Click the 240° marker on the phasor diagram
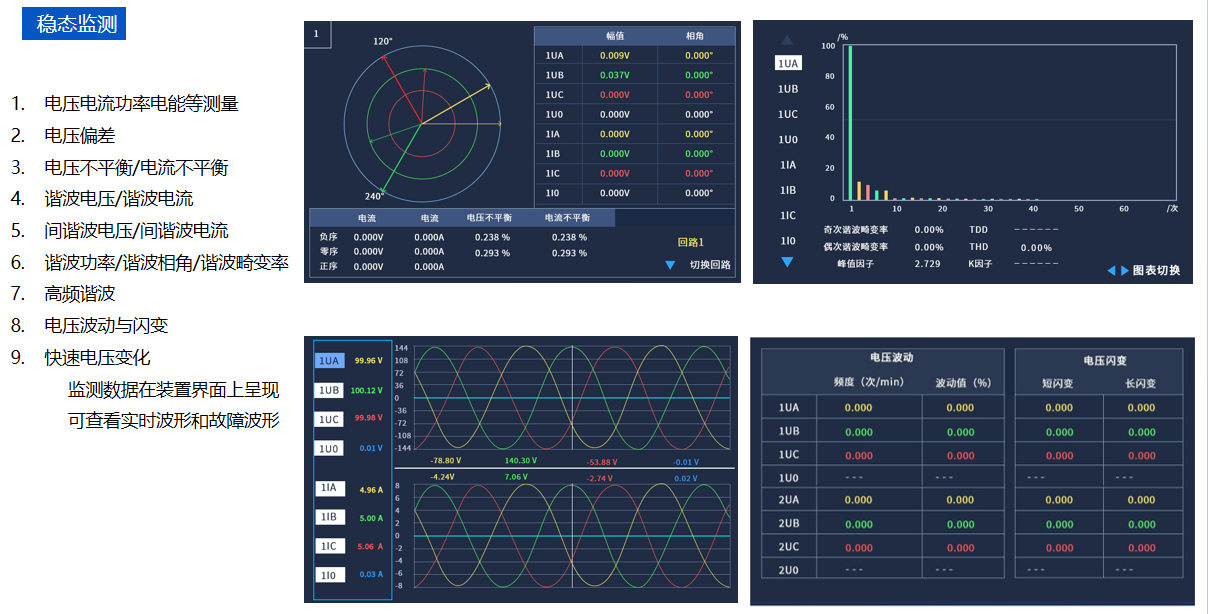This screenshot has width=1208, height=614. coord(374,196)
